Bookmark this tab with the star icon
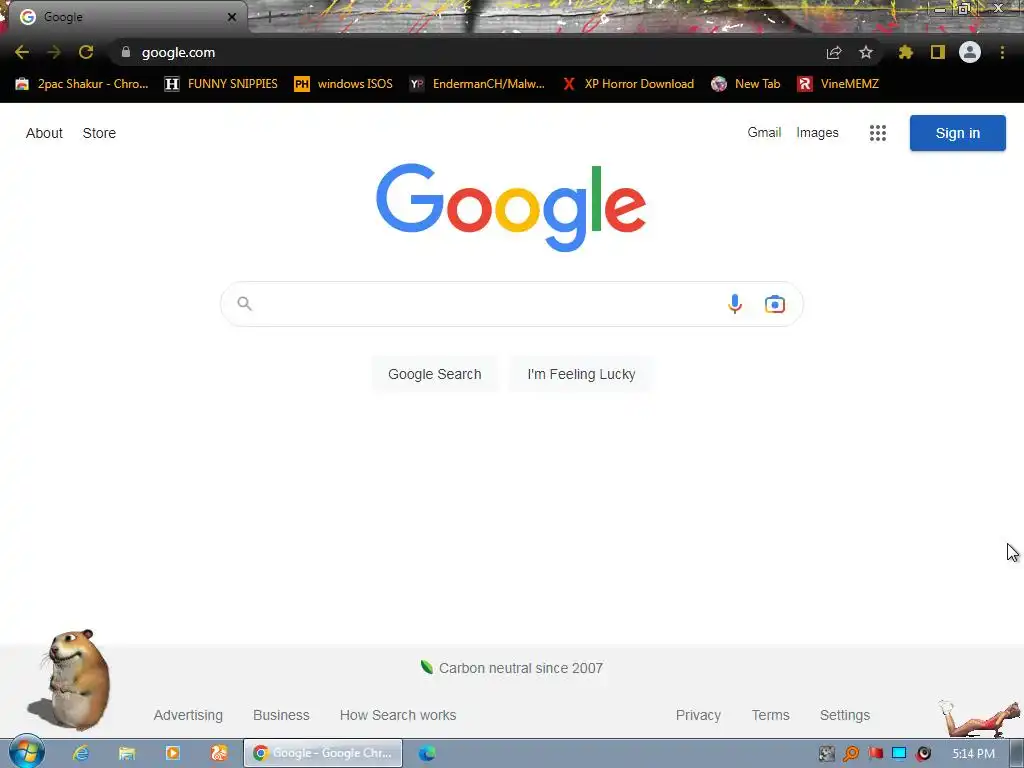This screenshot has width=1024, height=768. click(x=866, y=52)
